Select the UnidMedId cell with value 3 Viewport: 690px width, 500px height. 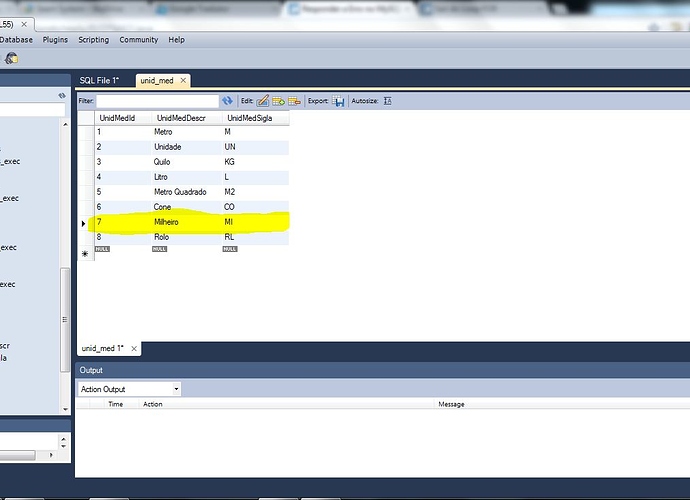(123, 162)
